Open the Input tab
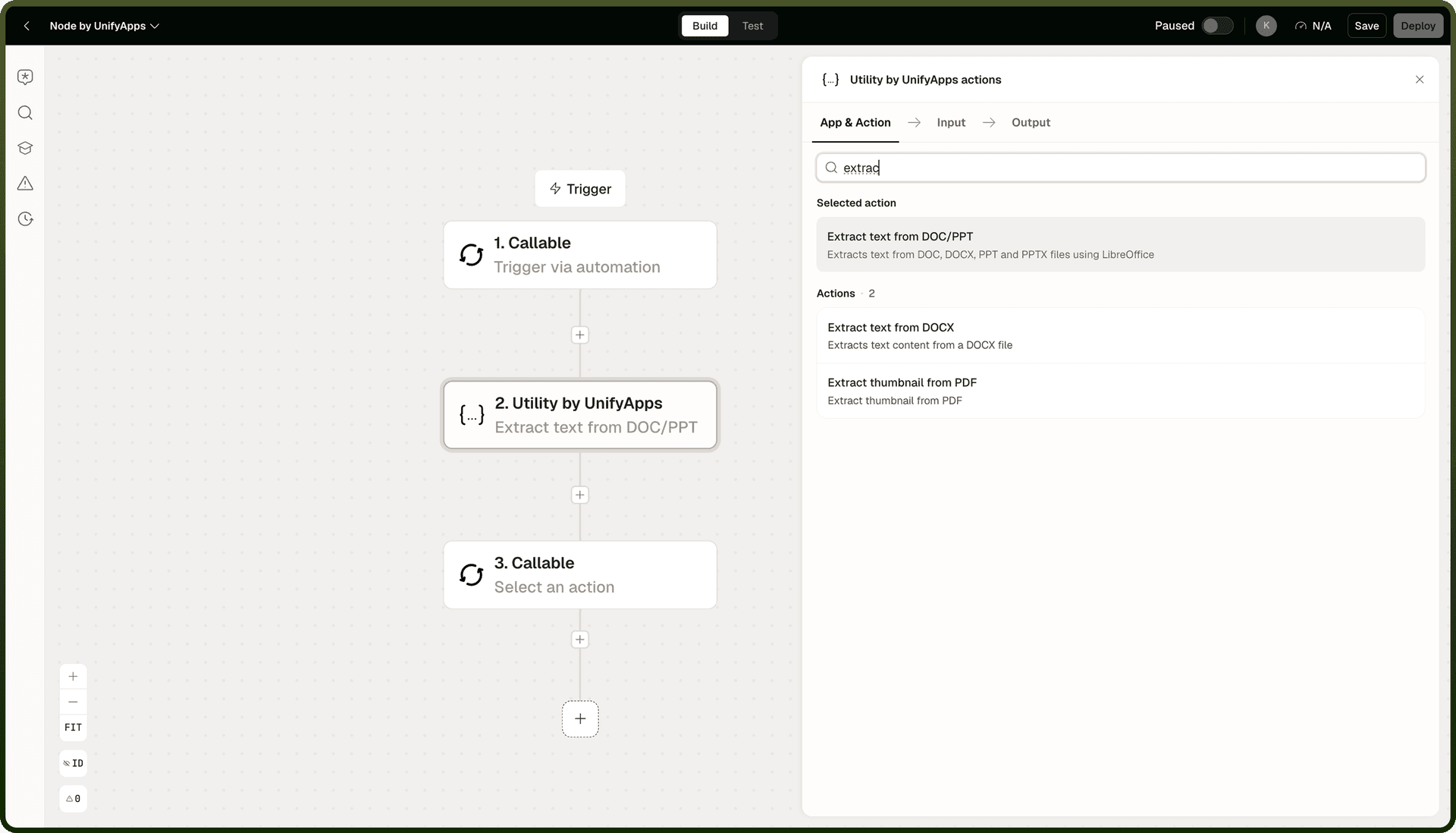 click(x=951, y=123)
